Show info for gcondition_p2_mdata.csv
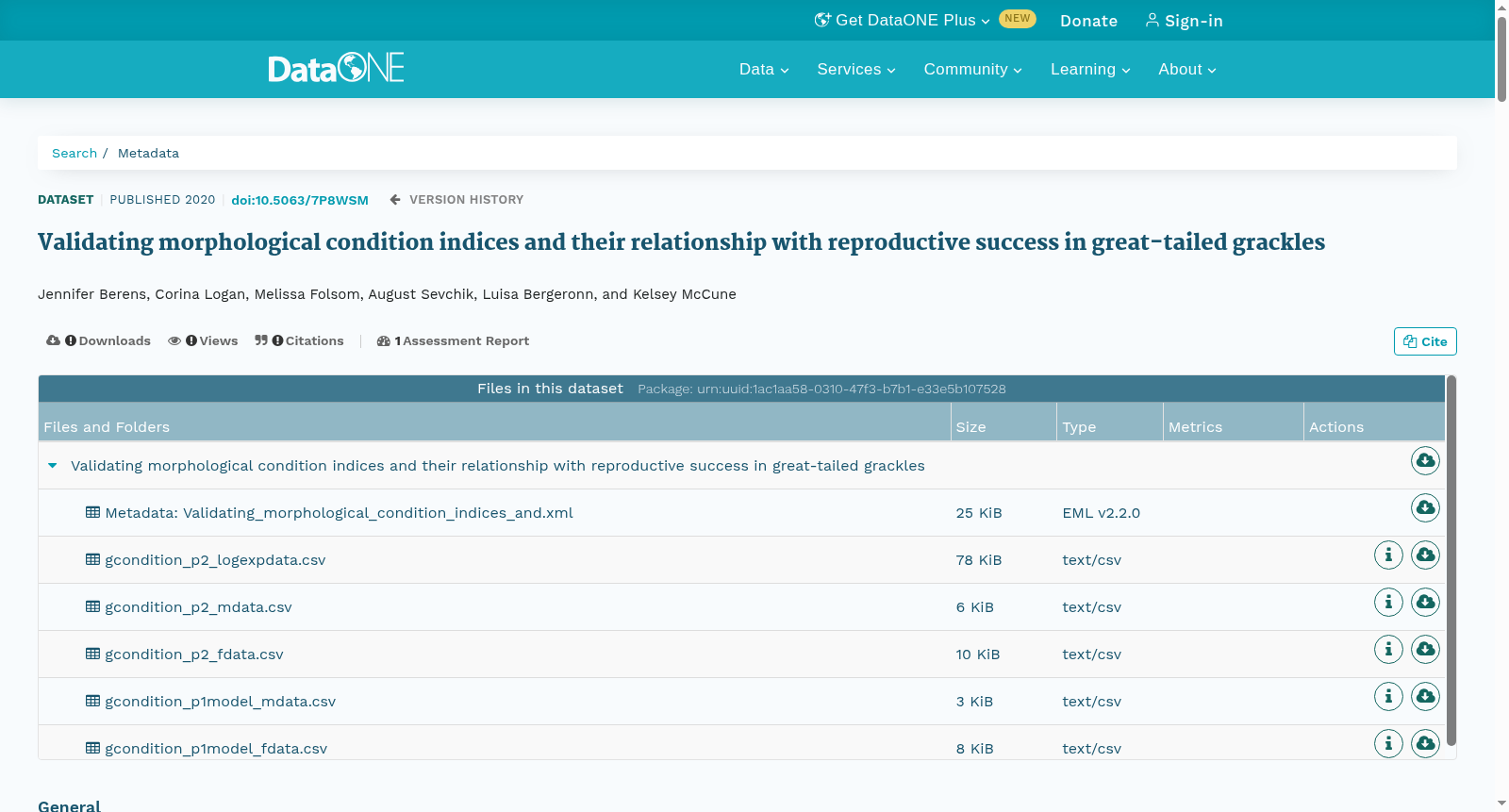 click(x=1388, y=602)
